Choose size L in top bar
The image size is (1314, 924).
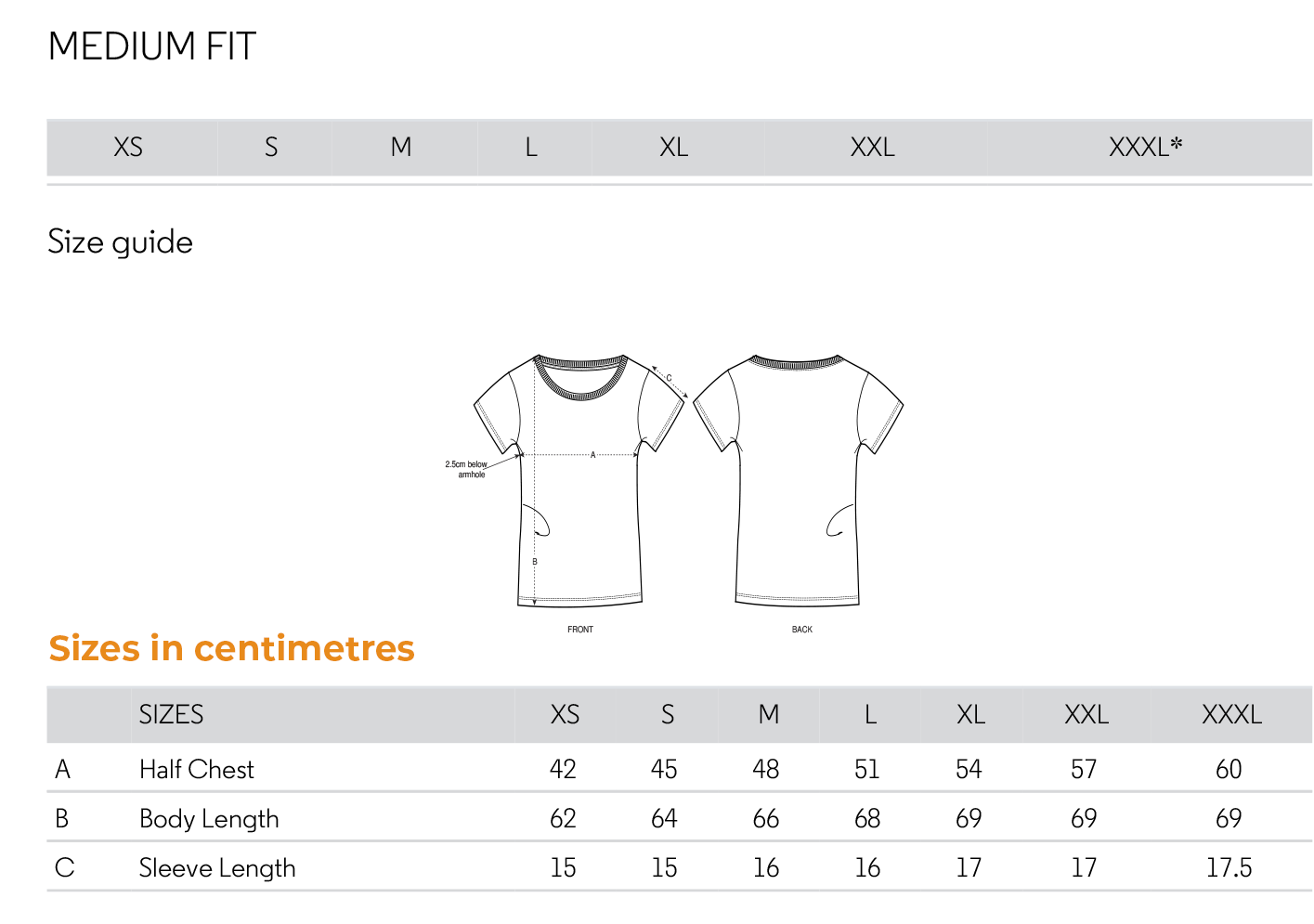pos(531,148)
